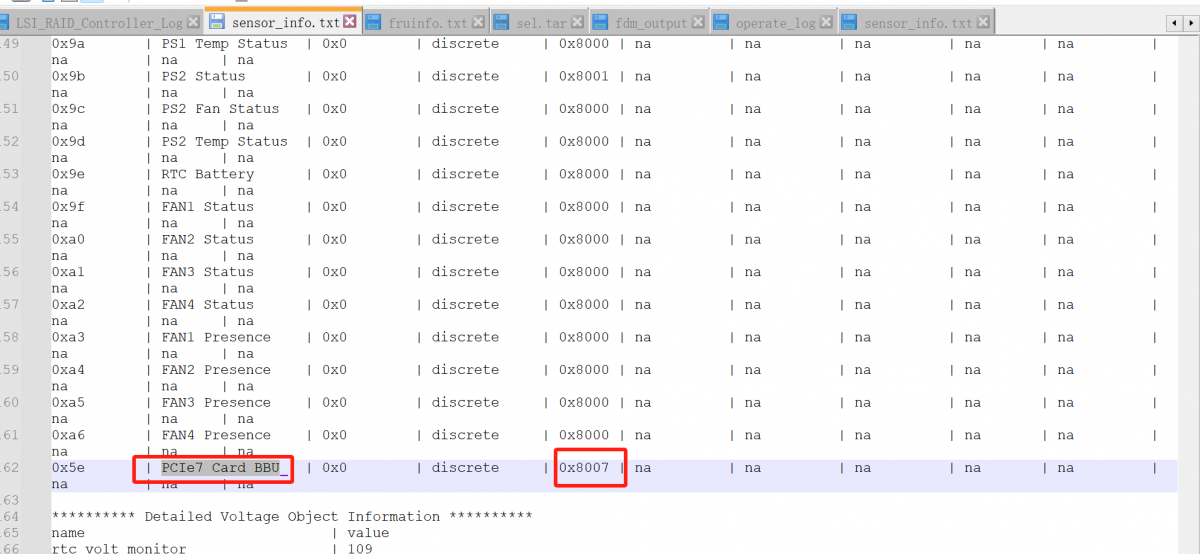Image resolution: width=1200 pixels, height=554 pixels.
Task: Close the sel.tar tab
Action: [x=578, y=22]
